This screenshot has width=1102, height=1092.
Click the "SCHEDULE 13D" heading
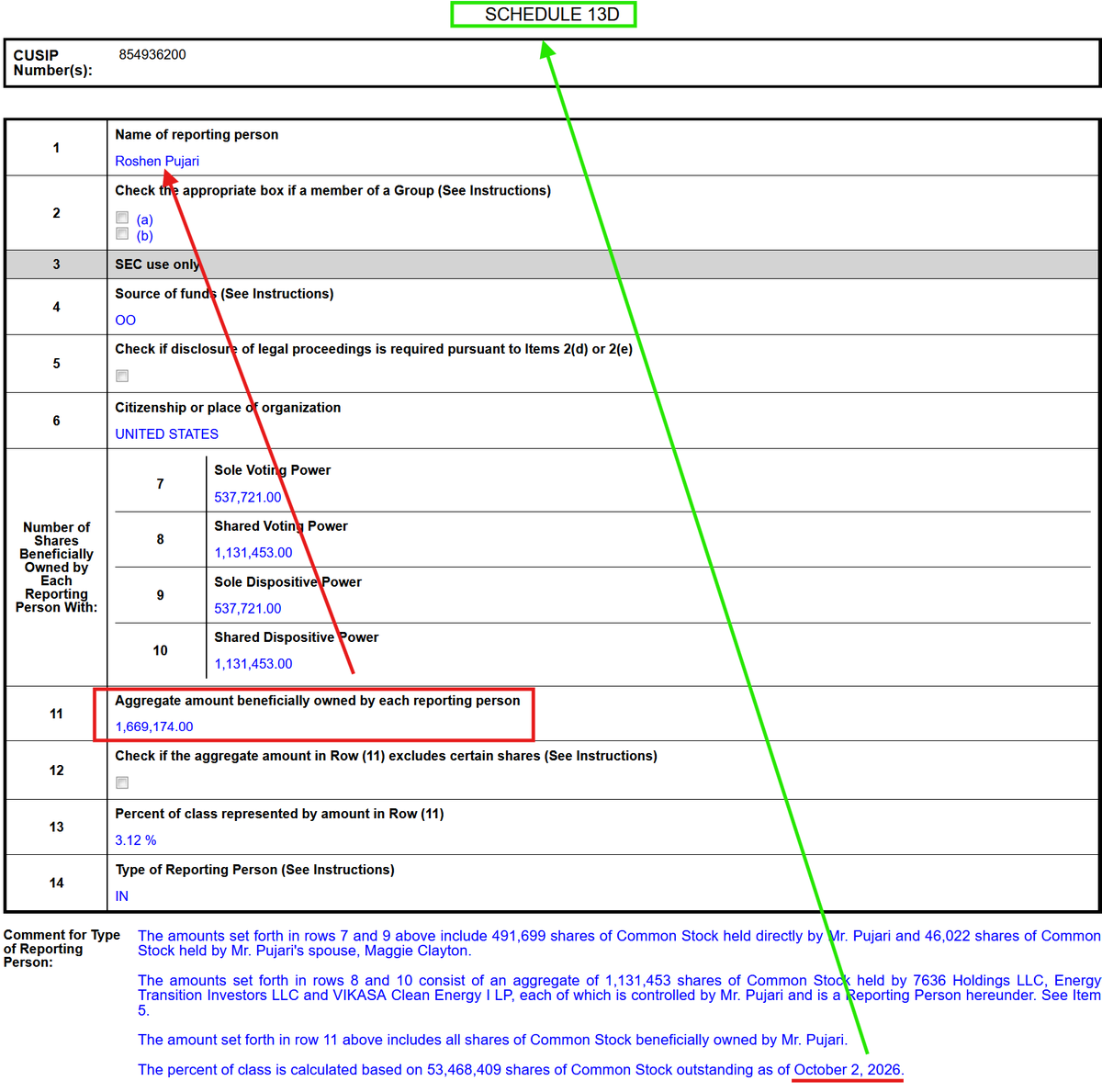[x=552, y=15]
